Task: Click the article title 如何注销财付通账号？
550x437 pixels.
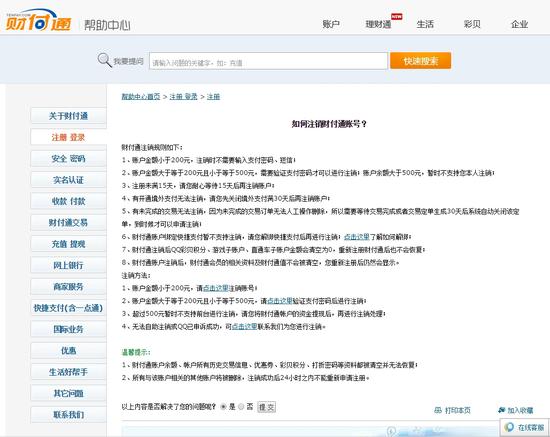Action: point(329,124)
